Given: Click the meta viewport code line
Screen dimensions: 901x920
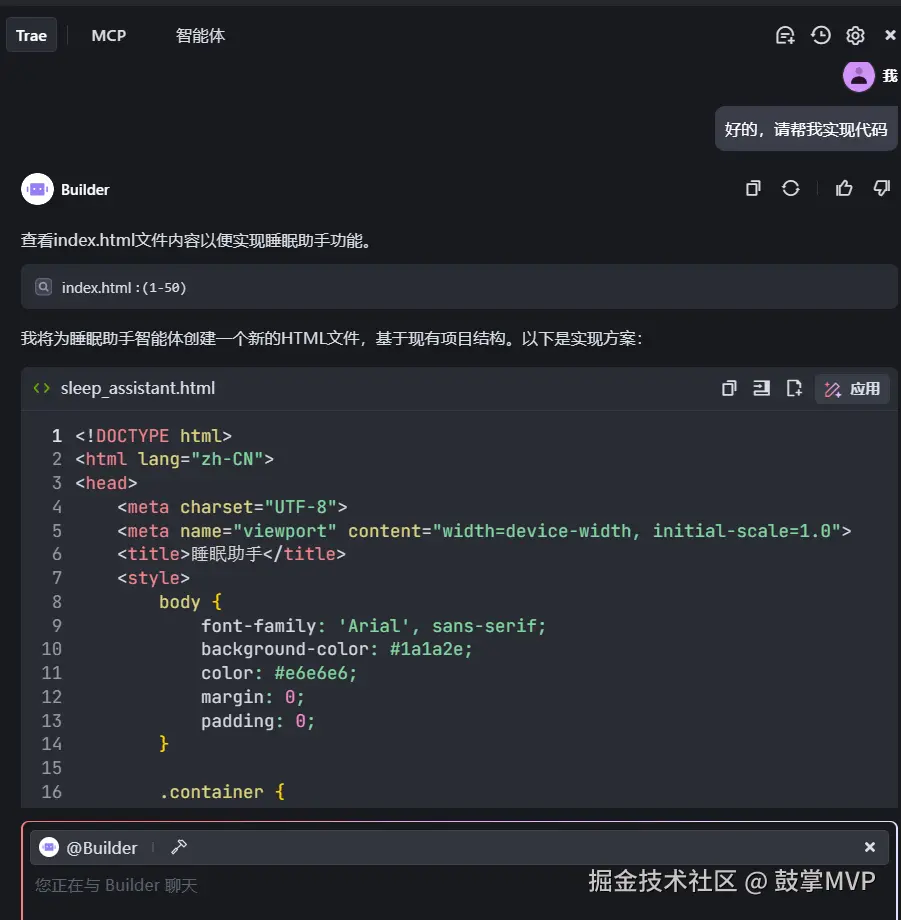Looking at the screenshot, I should [485, 531].
